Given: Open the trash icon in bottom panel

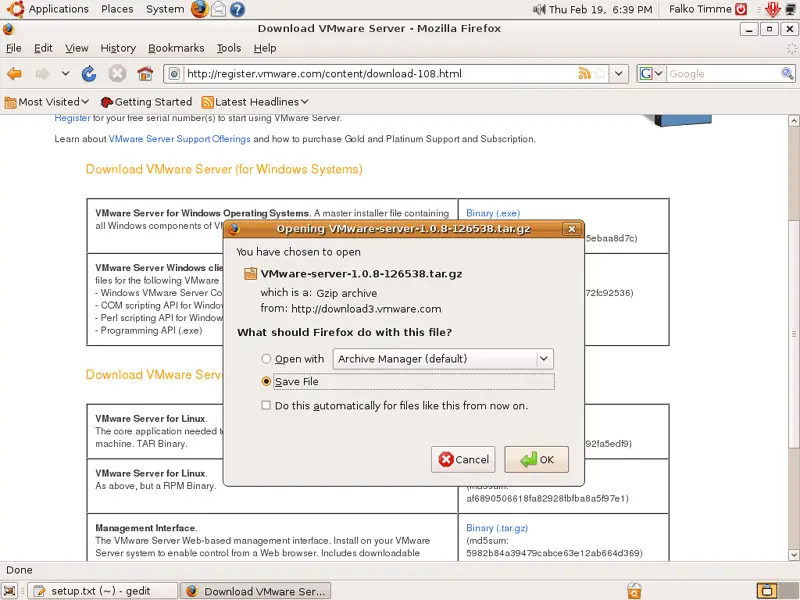Looking at the screenshot, I should [x=634, y=591].
